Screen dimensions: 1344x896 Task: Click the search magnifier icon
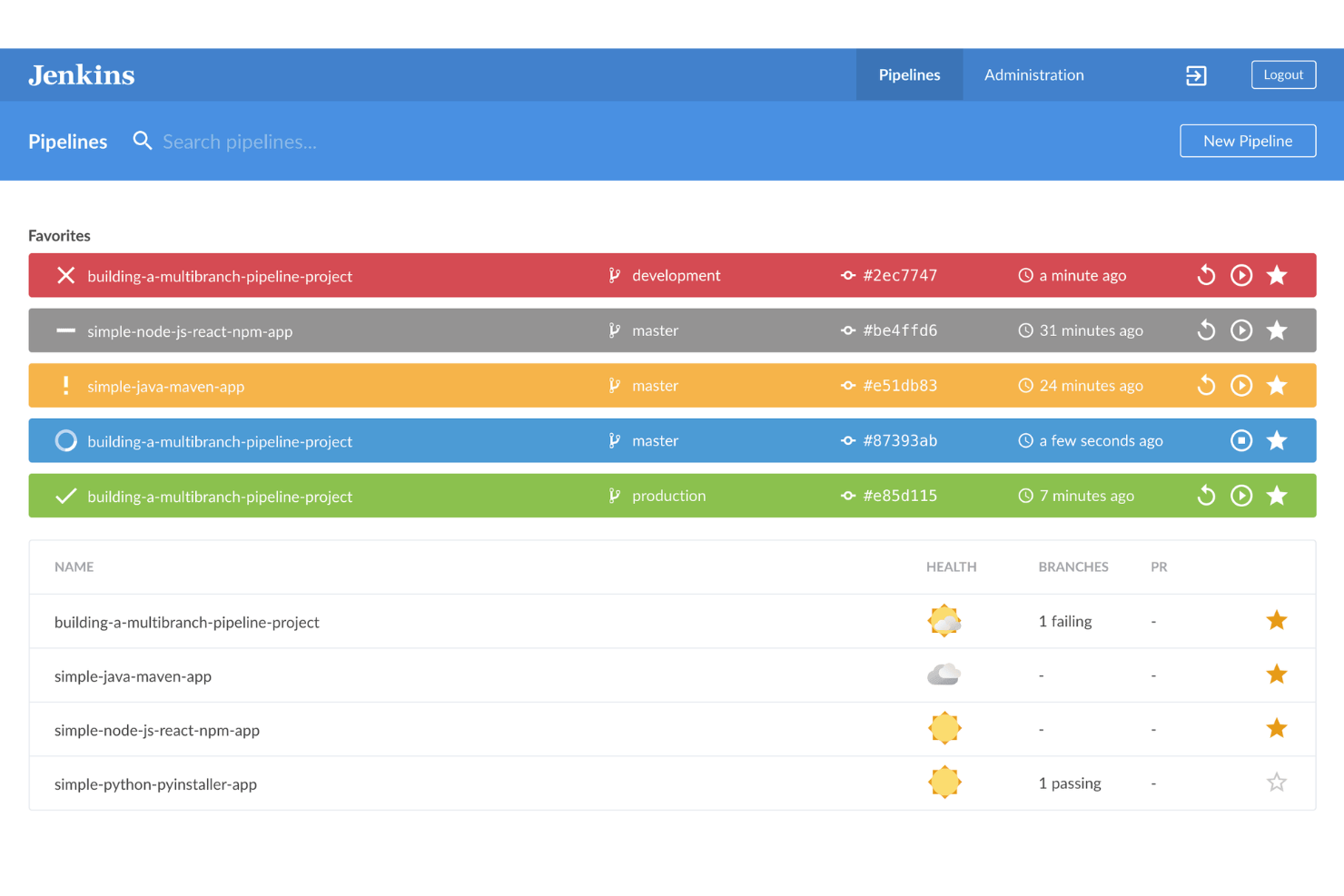143,141
